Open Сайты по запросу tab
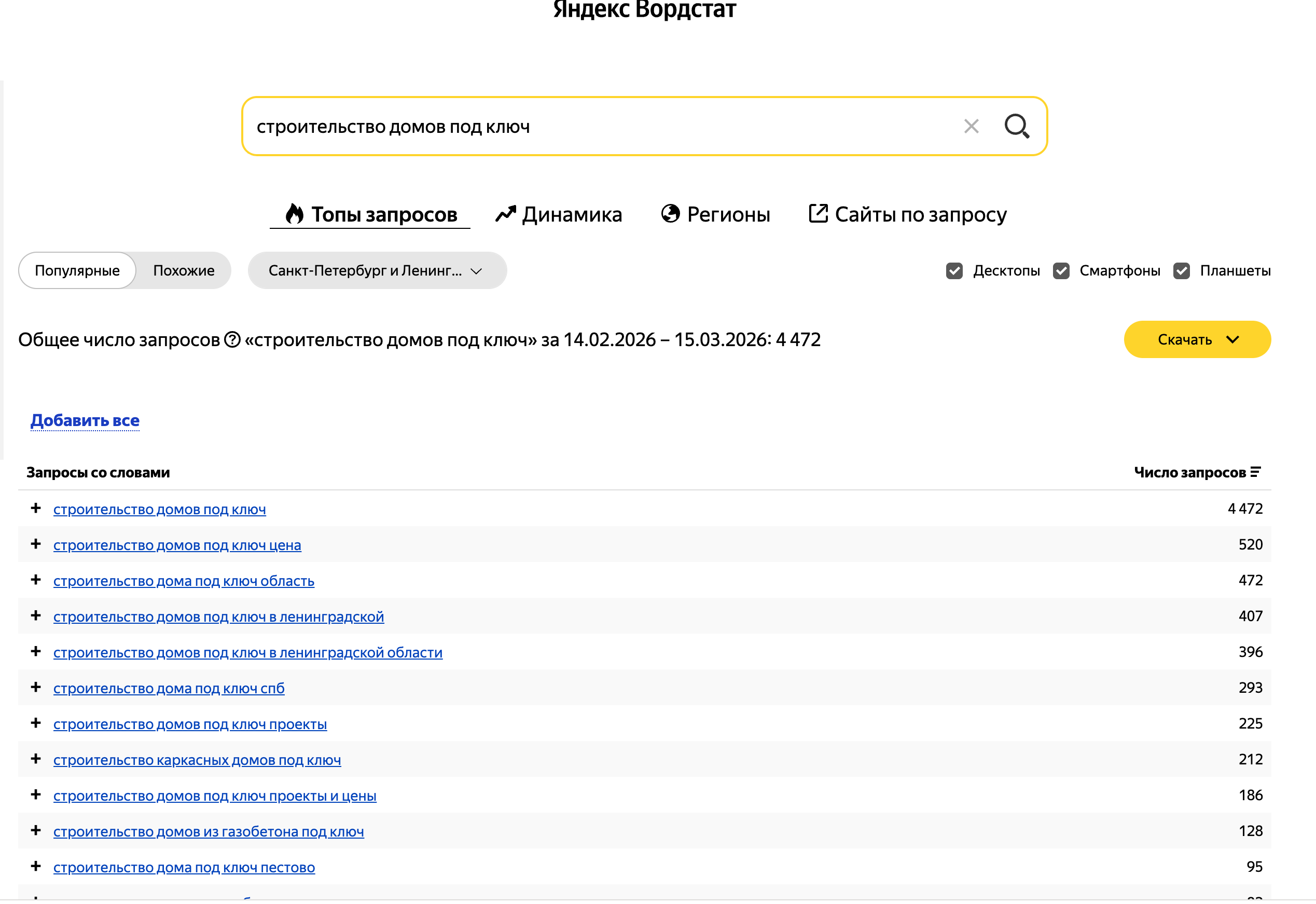 coord(907,215)
